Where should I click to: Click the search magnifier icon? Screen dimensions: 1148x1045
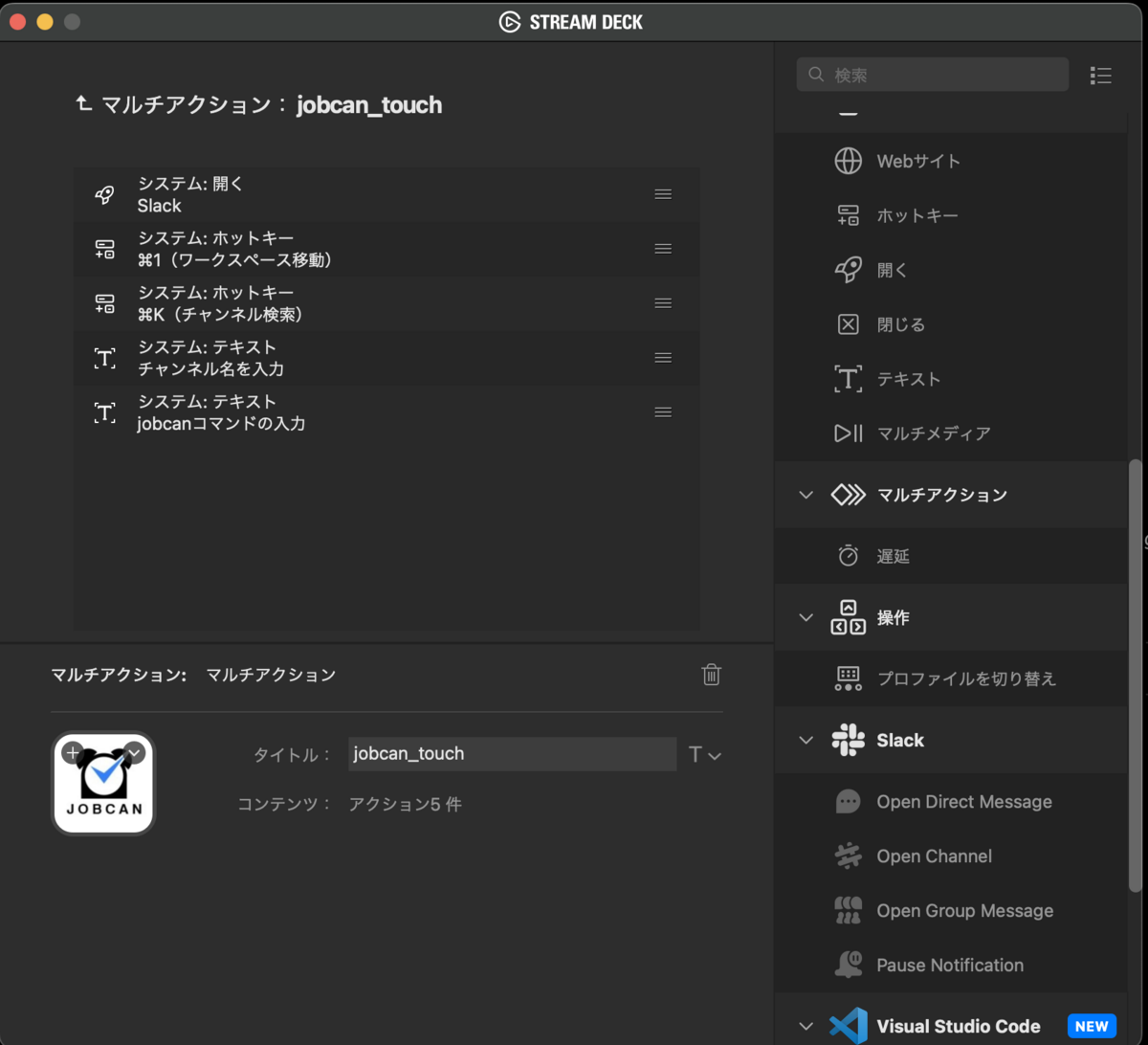(816, 75)
